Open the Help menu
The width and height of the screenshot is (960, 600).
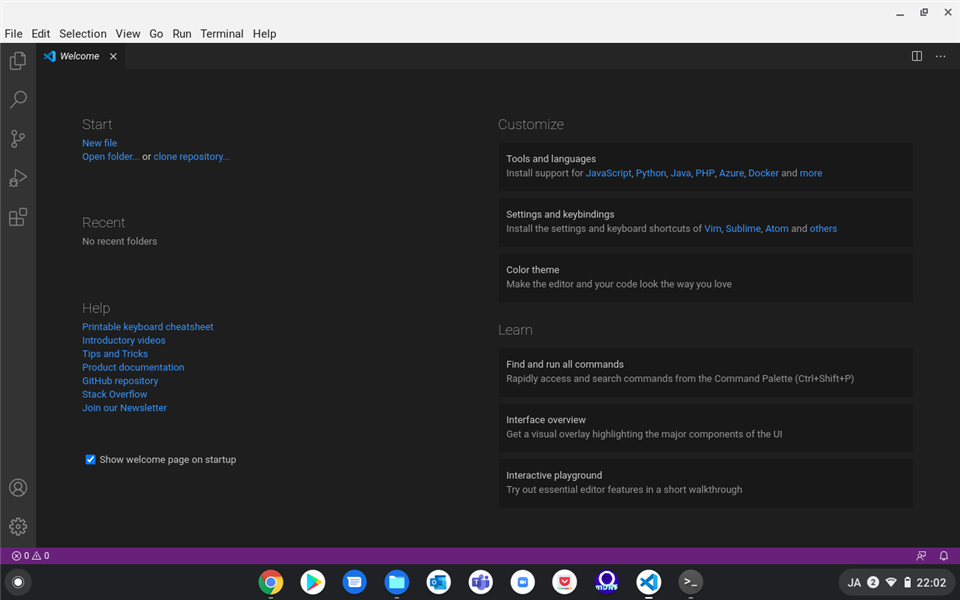tap(264, 34)
